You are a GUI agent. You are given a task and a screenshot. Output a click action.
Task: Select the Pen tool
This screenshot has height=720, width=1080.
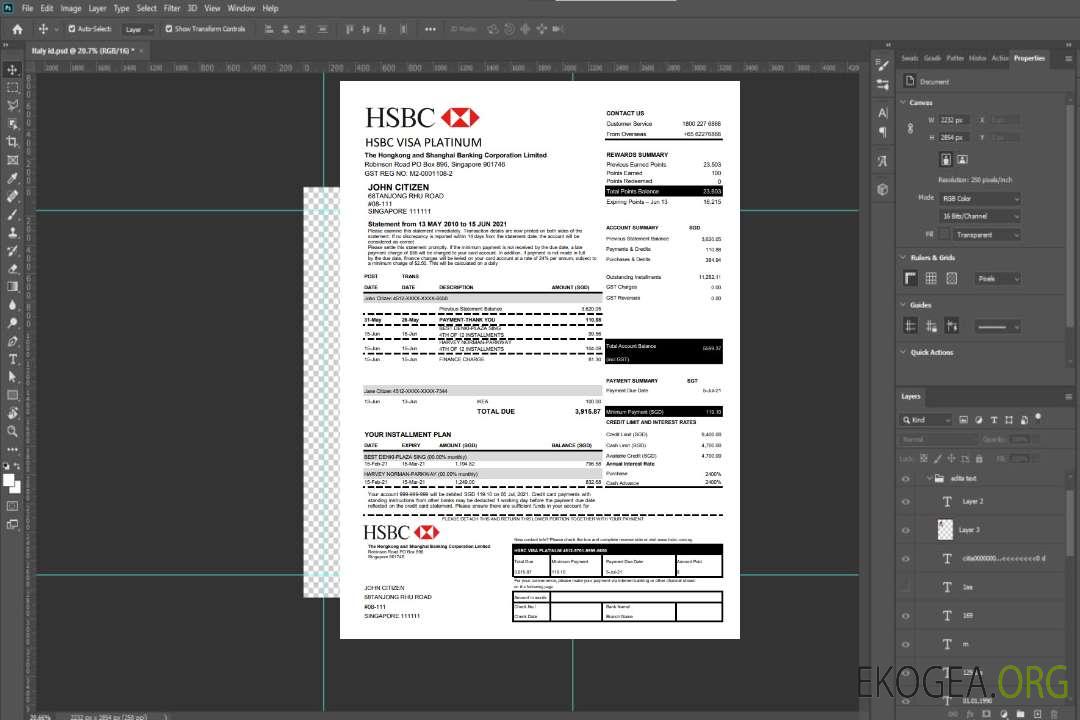click(12, 341)
